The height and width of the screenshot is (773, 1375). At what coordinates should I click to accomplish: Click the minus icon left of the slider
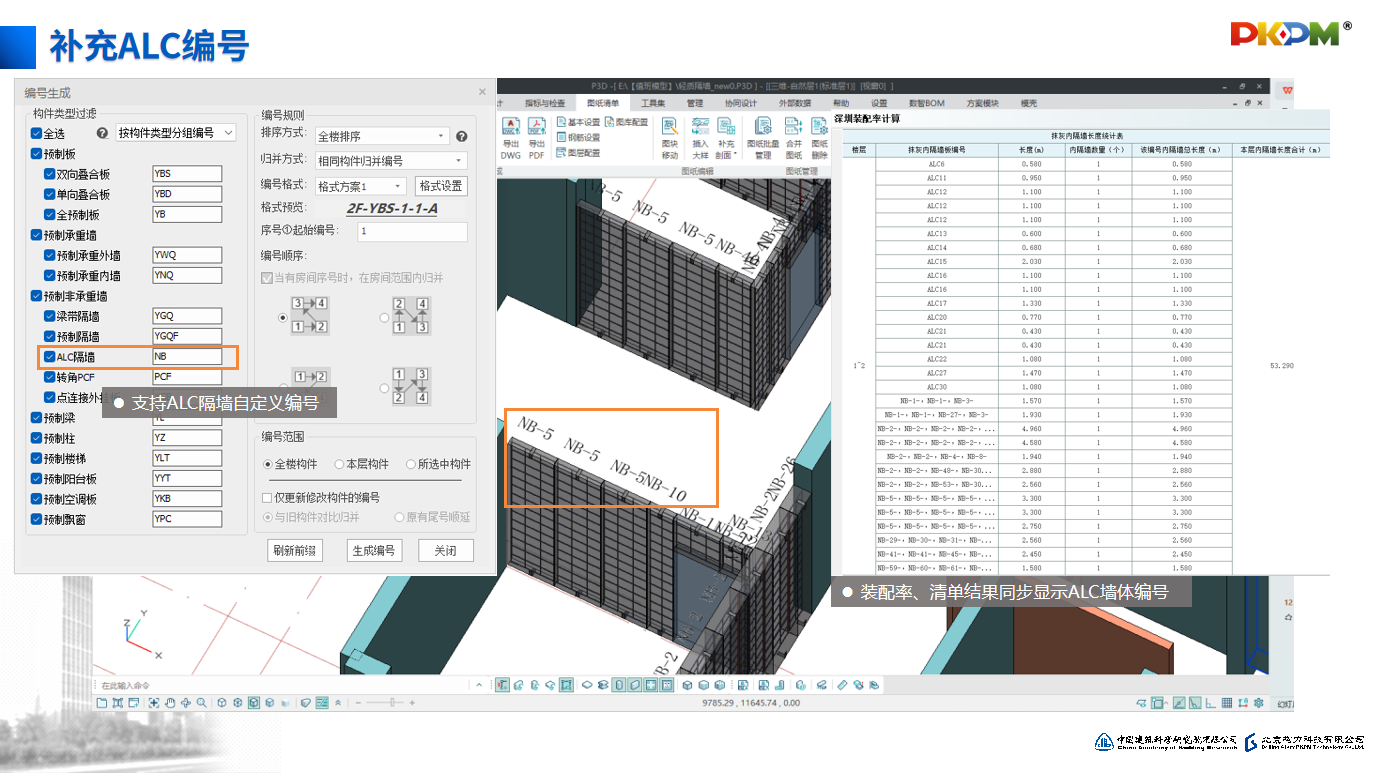tap(357, 703)
